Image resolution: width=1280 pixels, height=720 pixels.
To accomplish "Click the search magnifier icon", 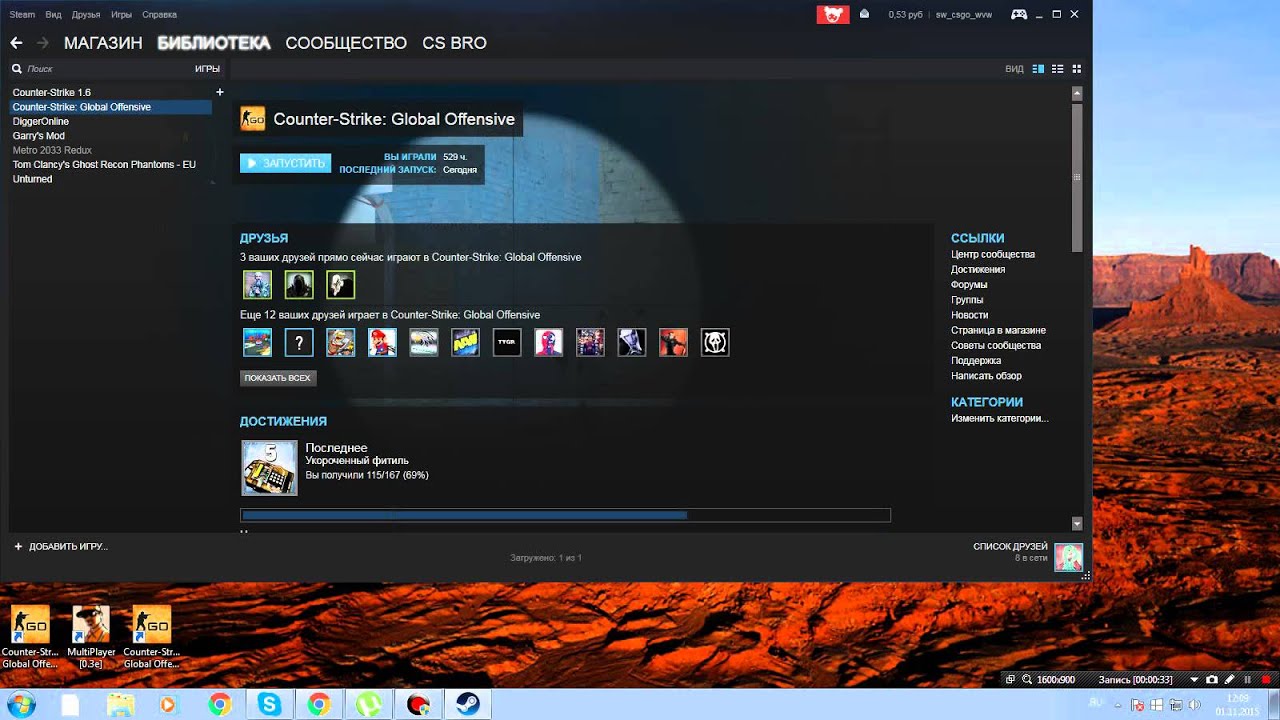I will (17, 69).
